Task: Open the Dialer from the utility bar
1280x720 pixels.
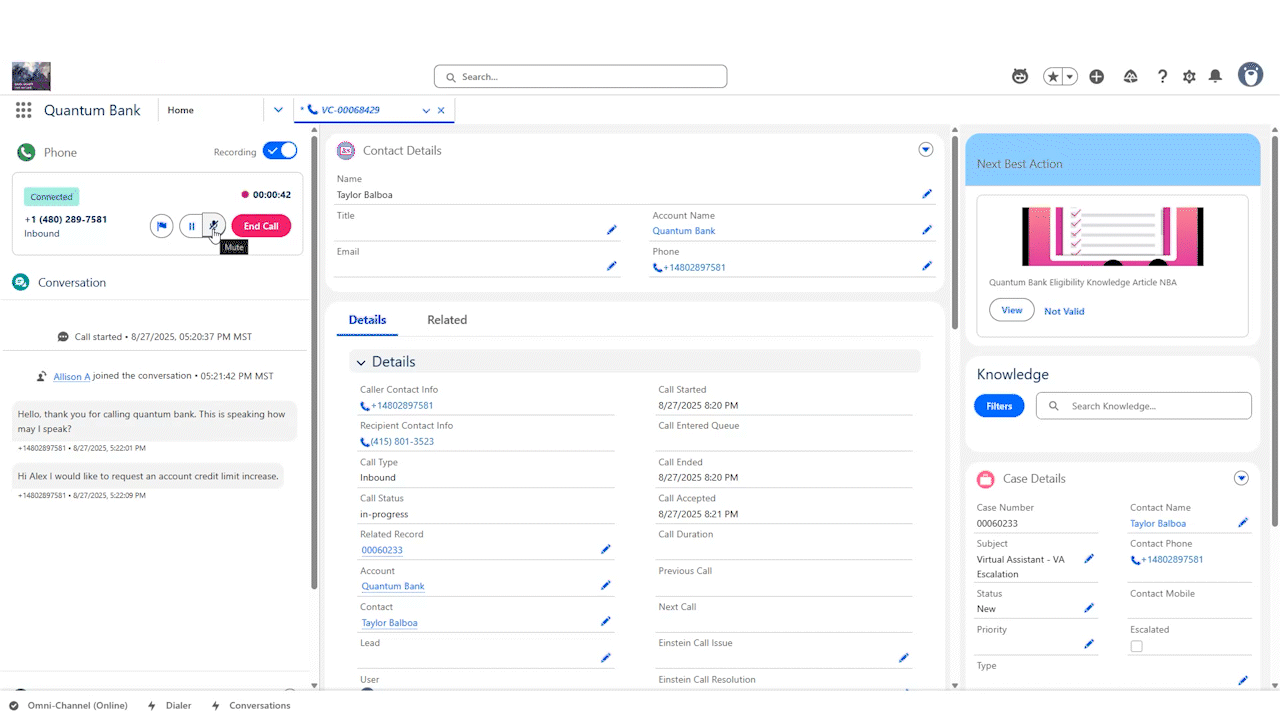Action: coord(170,705)
